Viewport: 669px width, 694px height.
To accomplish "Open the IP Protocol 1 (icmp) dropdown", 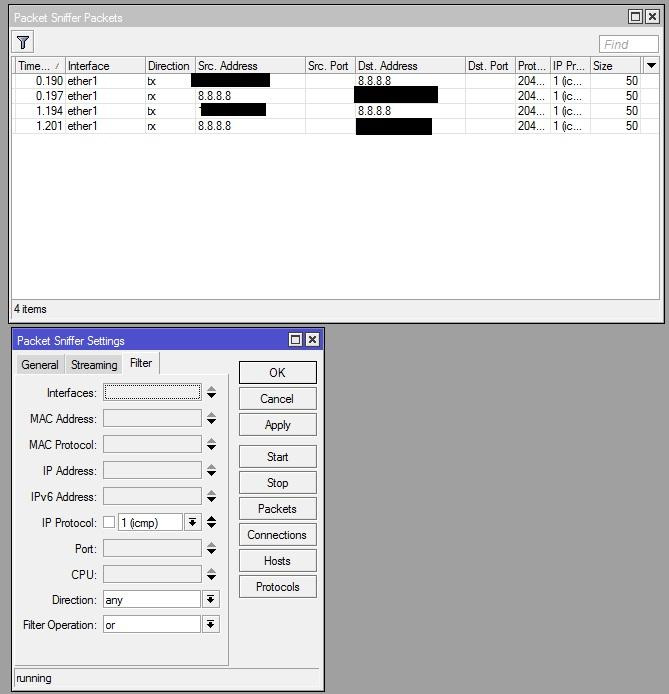I will (x=192, y=522).
